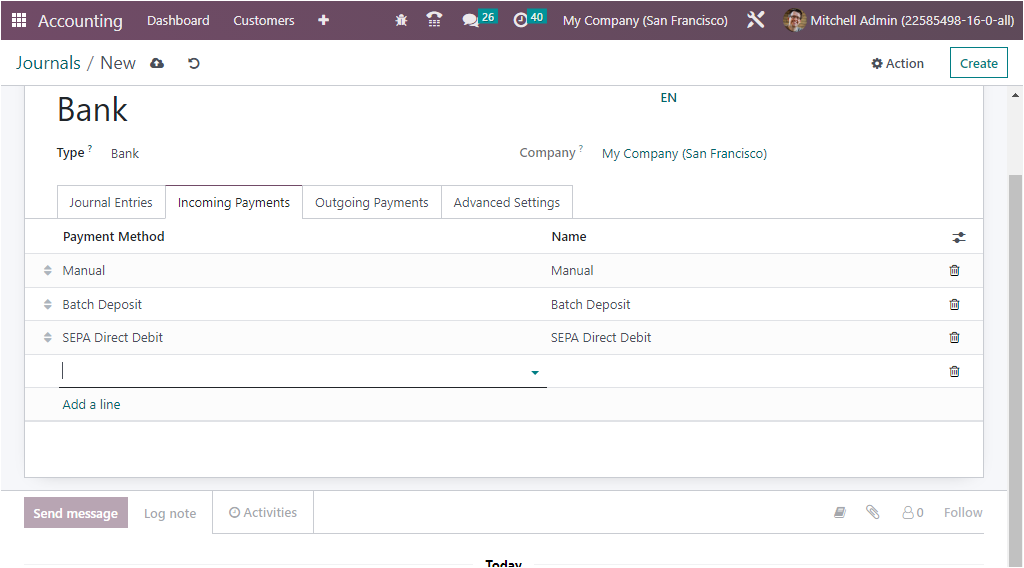Expand the payment method dropdown arrow
Image resolution: width=1024 pixels, height=568 pixels.
coord(535,373)
